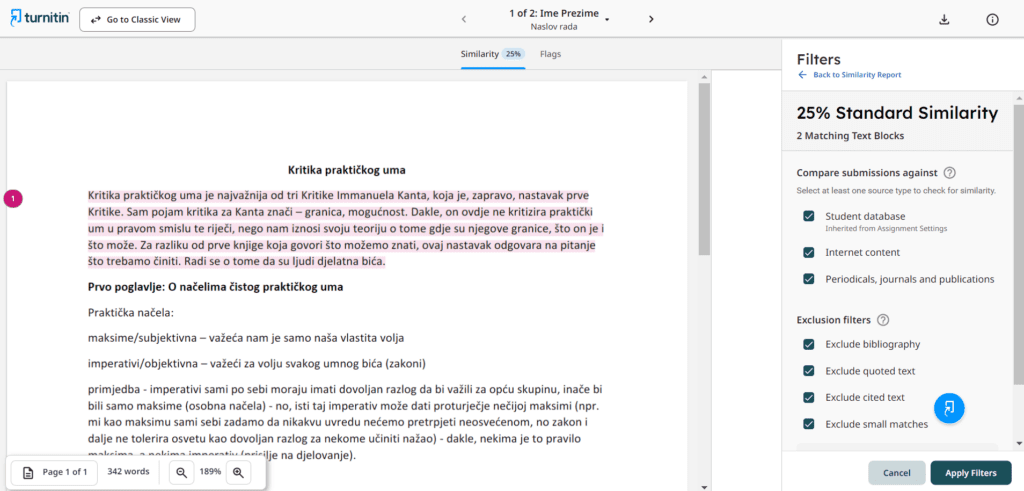Click Filters panel scrollbar down arrow
The image size is (1024, 491).
coord(1018,444)
